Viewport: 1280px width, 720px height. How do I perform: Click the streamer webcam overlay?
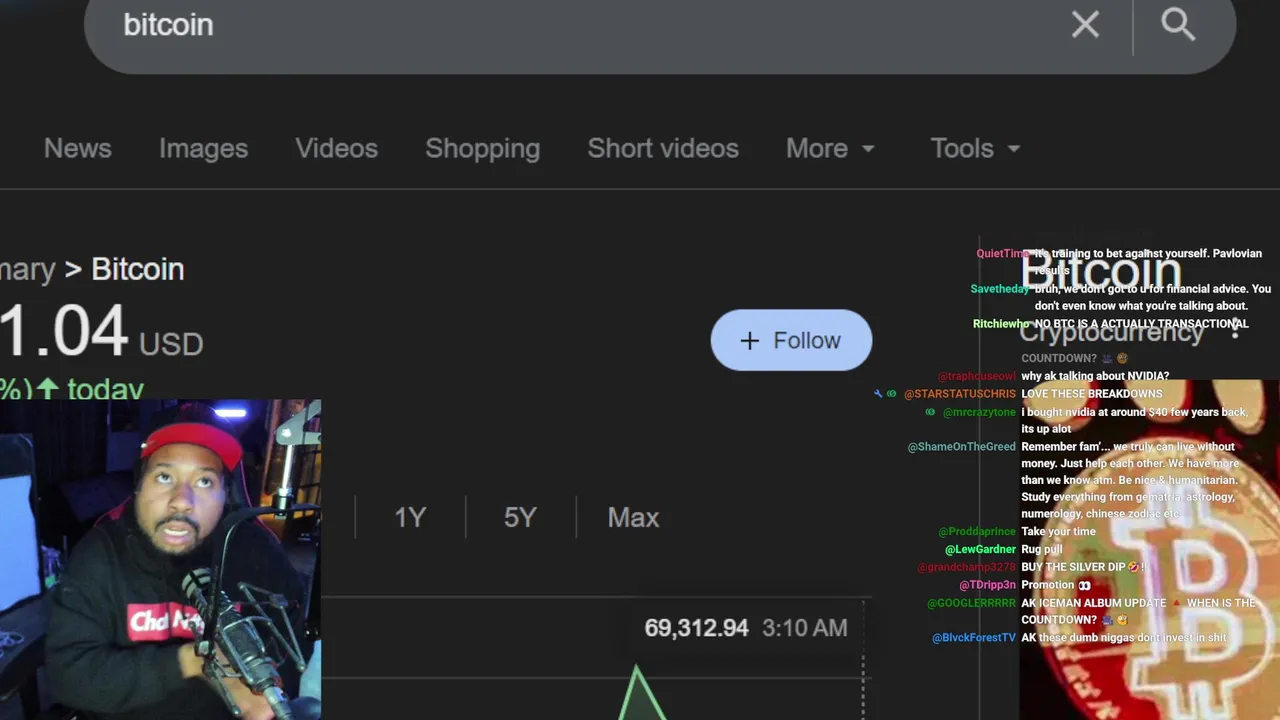(x=160, y=560)
